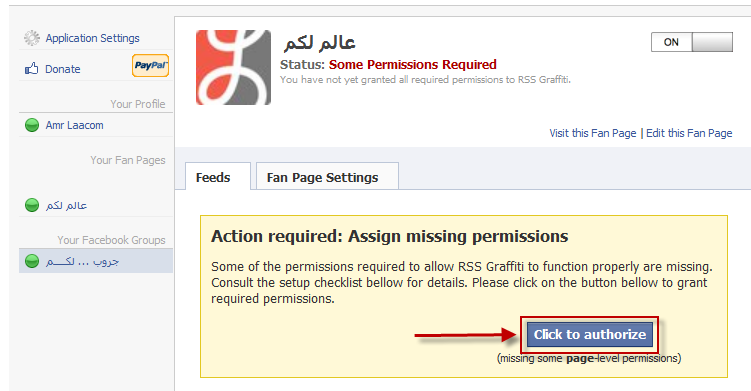This screenshot has width=751, height=391.
Task: Click the PayPal badge icon
Action: (150, 66)
